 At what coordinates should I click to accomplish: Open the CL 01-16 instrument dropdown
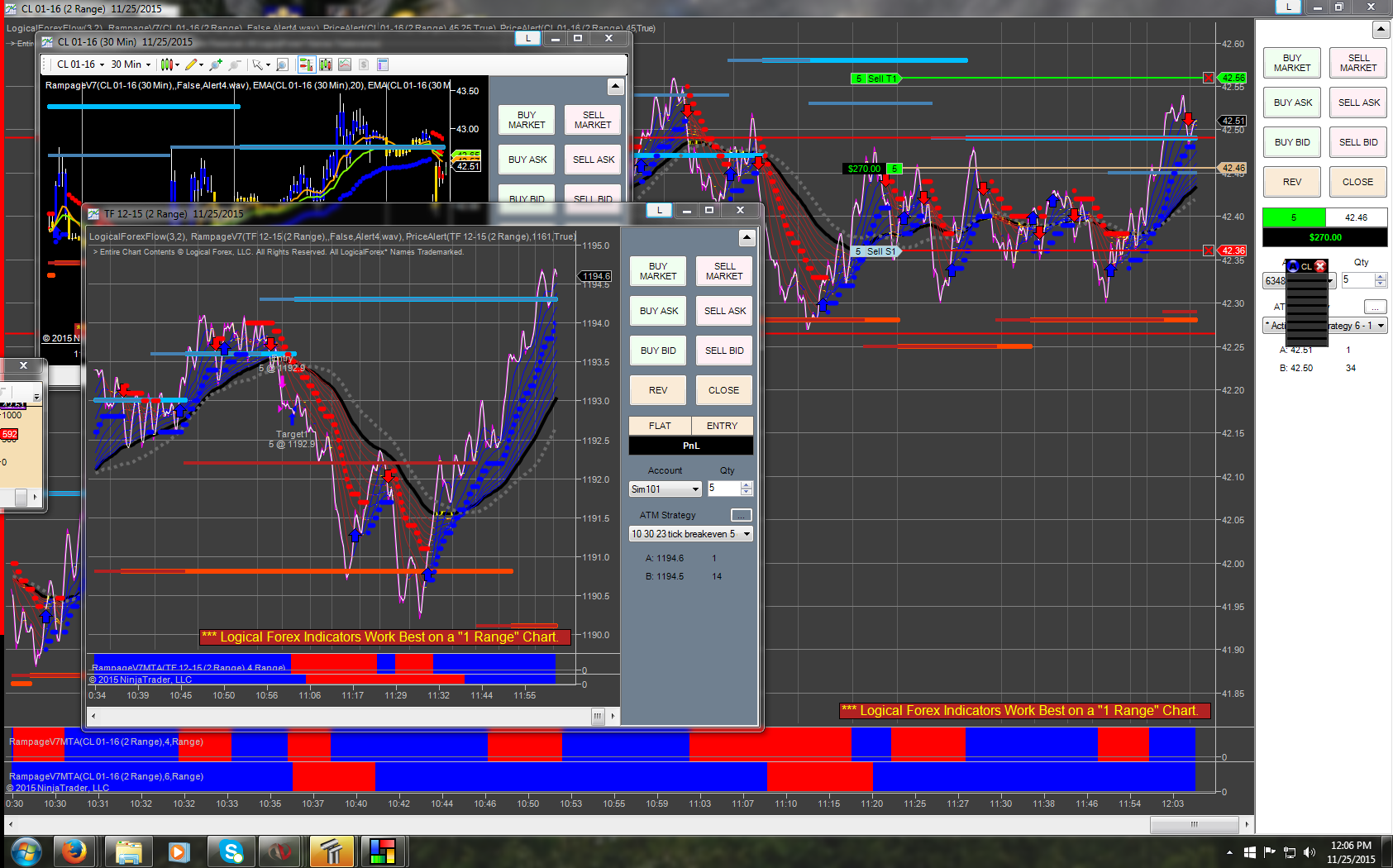[x=80, y=64]
